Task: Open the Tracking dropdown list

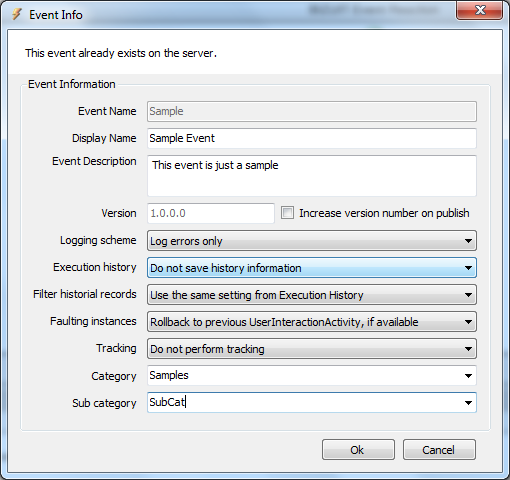Action: coord(312,349)
